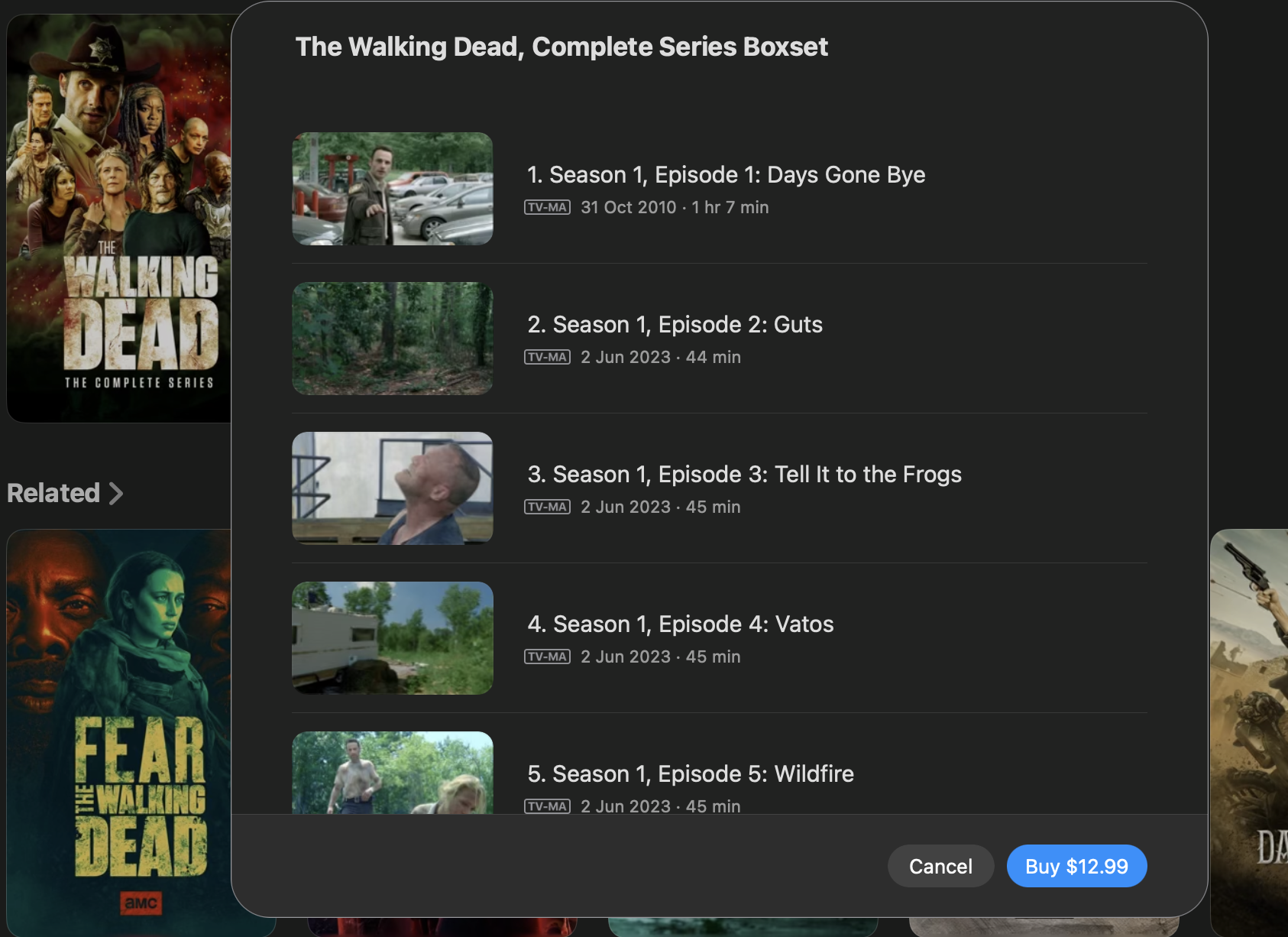1288x937 pixels.
Task: Open The Walking Dead Complete Series poster
Action: point(119,218)
